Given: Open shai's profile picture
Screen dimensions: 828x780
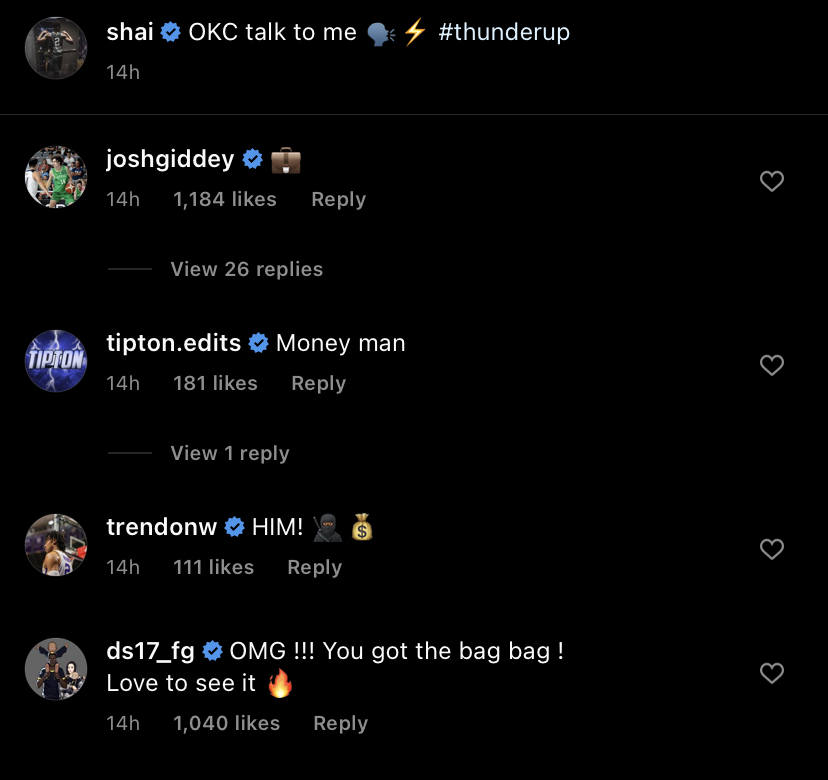Looking at the screenshot, I should (x=56, y=47).
